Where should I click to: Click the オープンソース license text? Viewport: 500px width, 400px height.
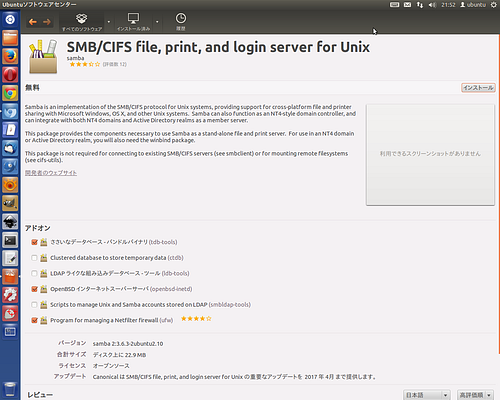pyautogui.click(x=111, y=366)
